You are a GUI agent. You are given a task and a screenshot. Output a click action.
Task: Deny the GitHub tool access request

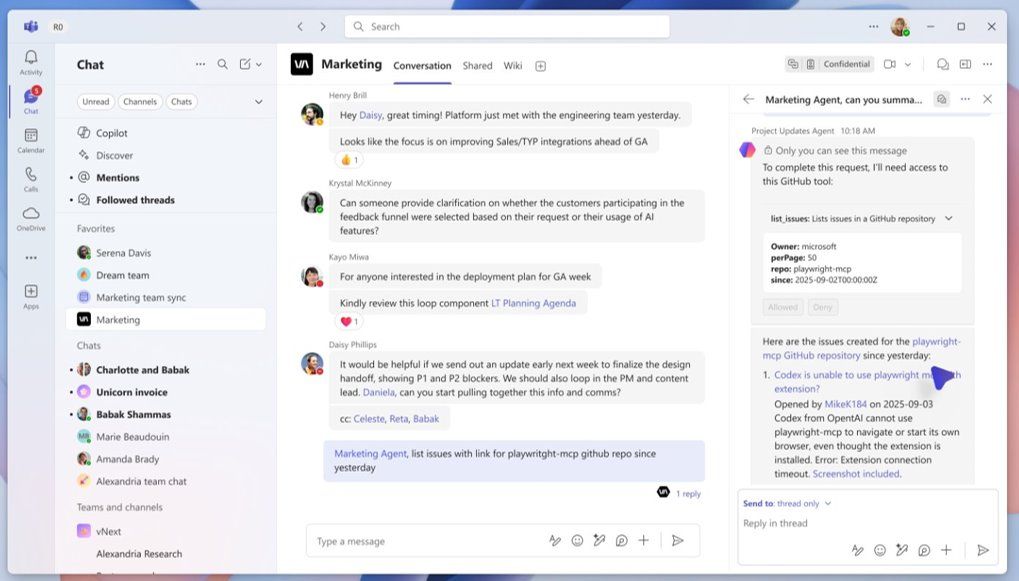pyautogui.click(x=823, y=306)
